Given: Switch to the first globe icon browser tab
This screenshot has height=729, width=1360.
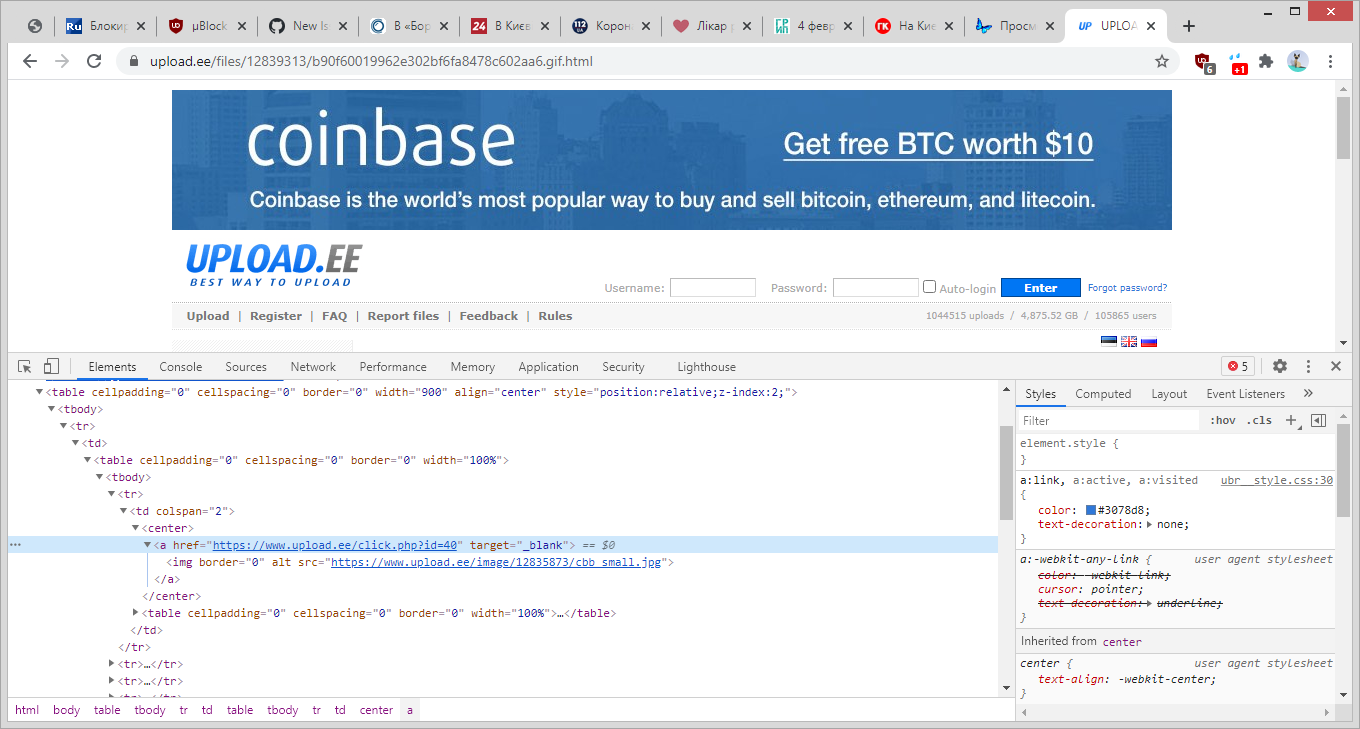Looking at the screenshot, I should 35,26.
